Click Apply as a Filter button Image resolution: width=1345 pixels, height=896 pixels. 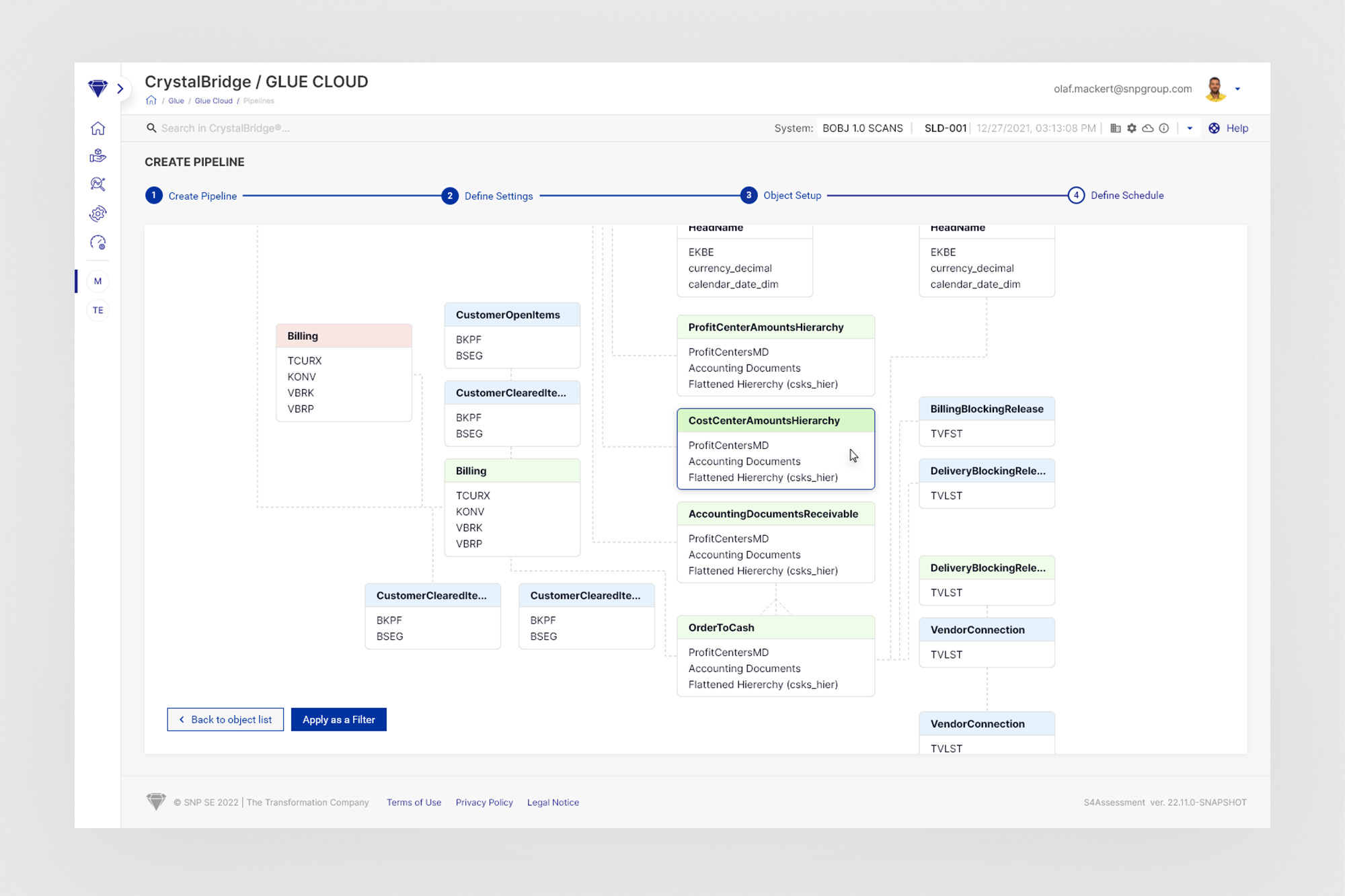pyautogui.click(x=338, y=719)
